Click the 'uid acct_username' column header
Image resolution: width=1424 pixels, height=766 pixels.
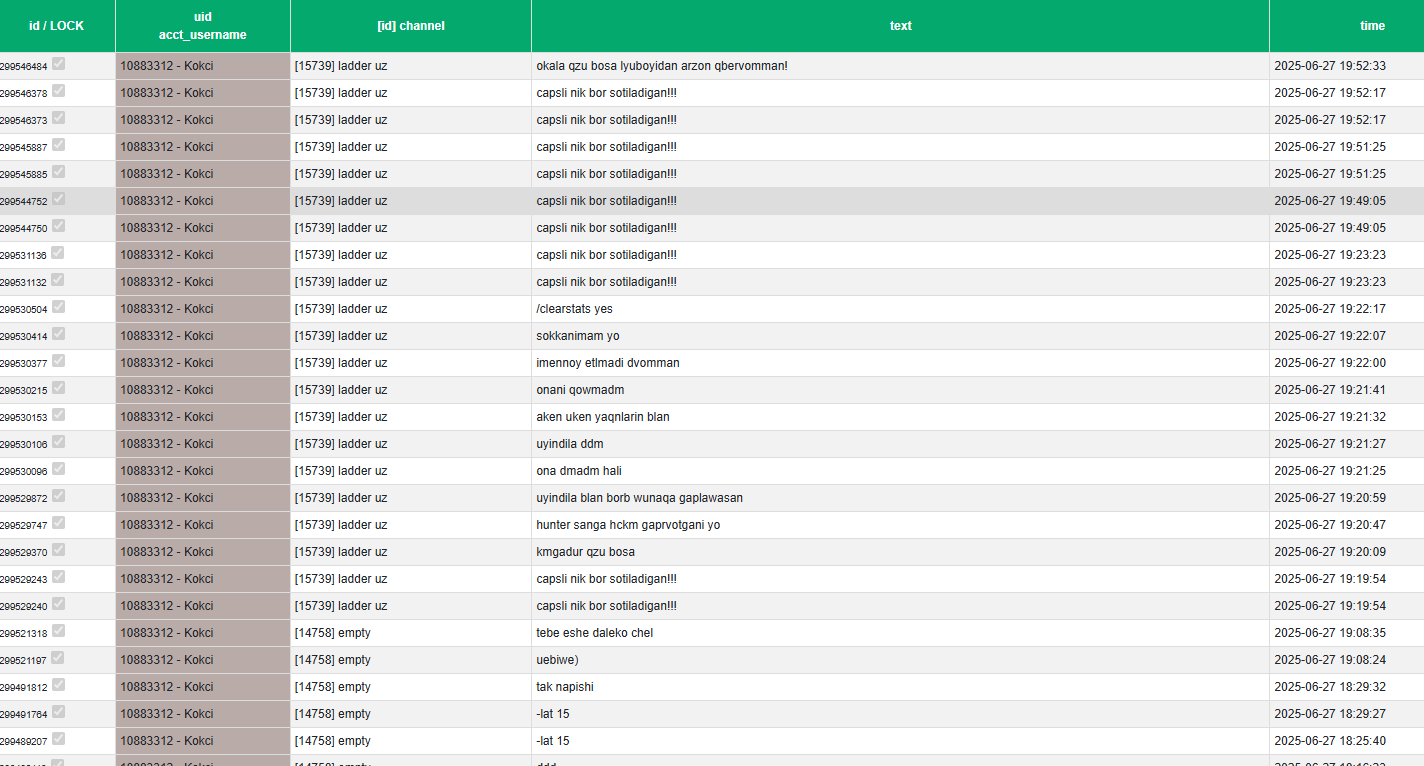click(203, 26)
